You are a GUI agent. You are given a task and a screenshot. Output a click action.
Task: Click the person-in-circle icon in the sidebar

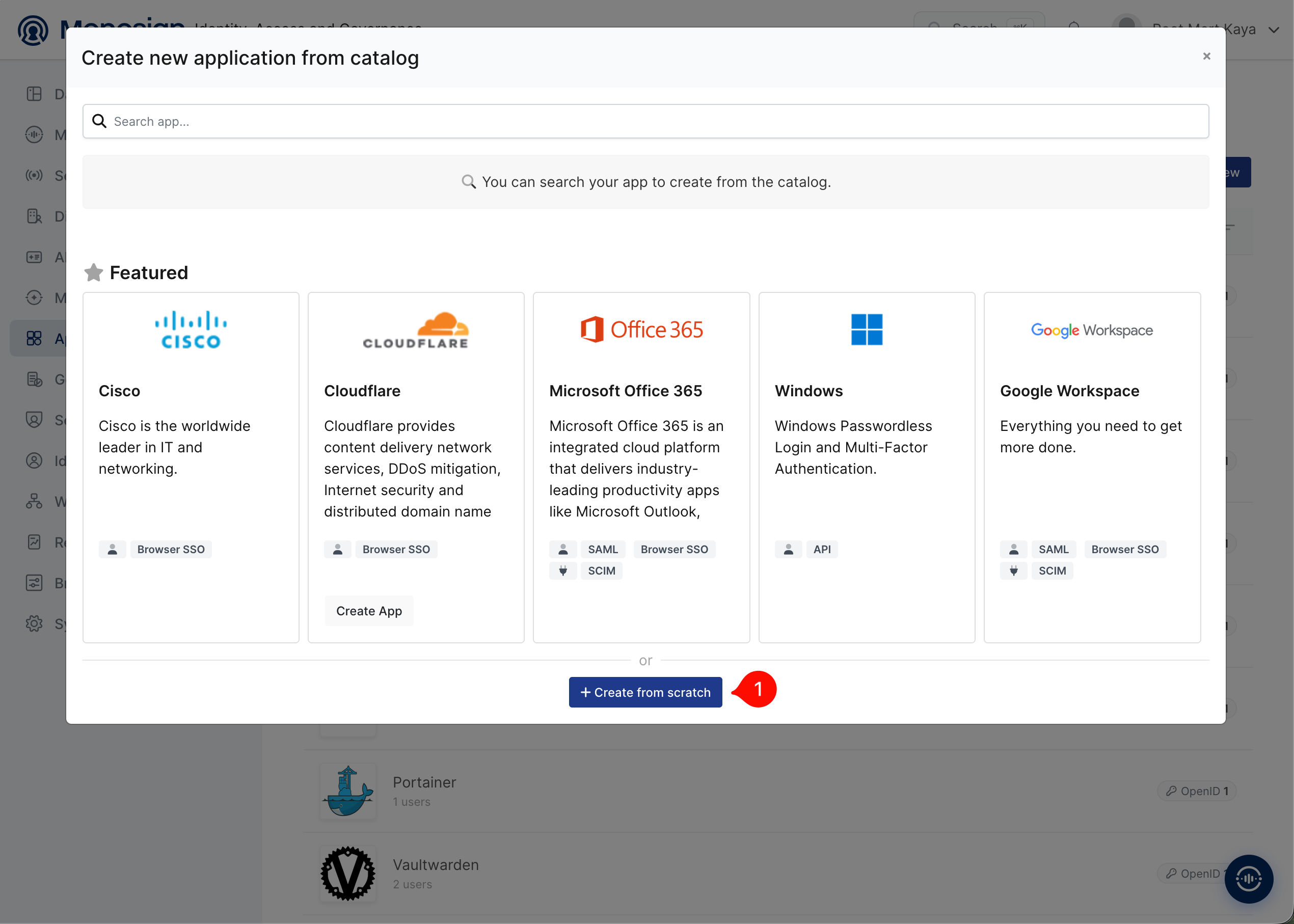pos(34,461)
